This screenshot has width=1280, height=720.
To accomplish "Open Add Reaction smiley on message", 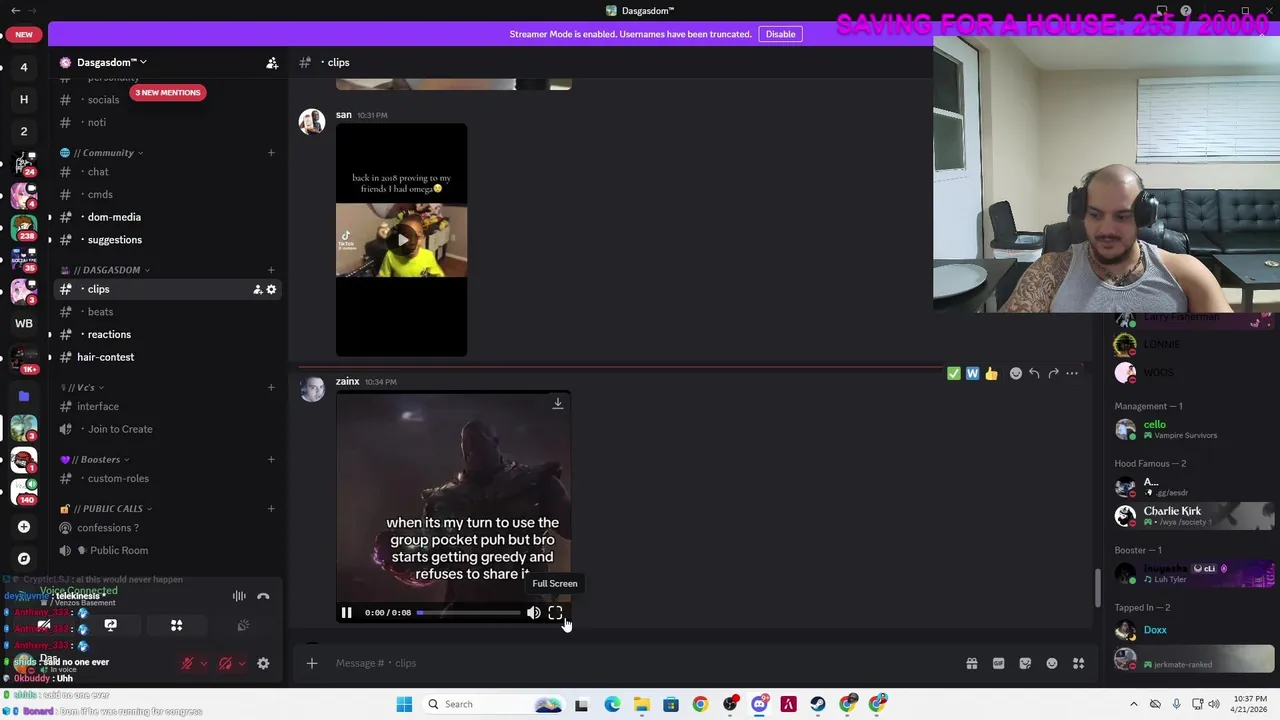I will click(1016, 373).
